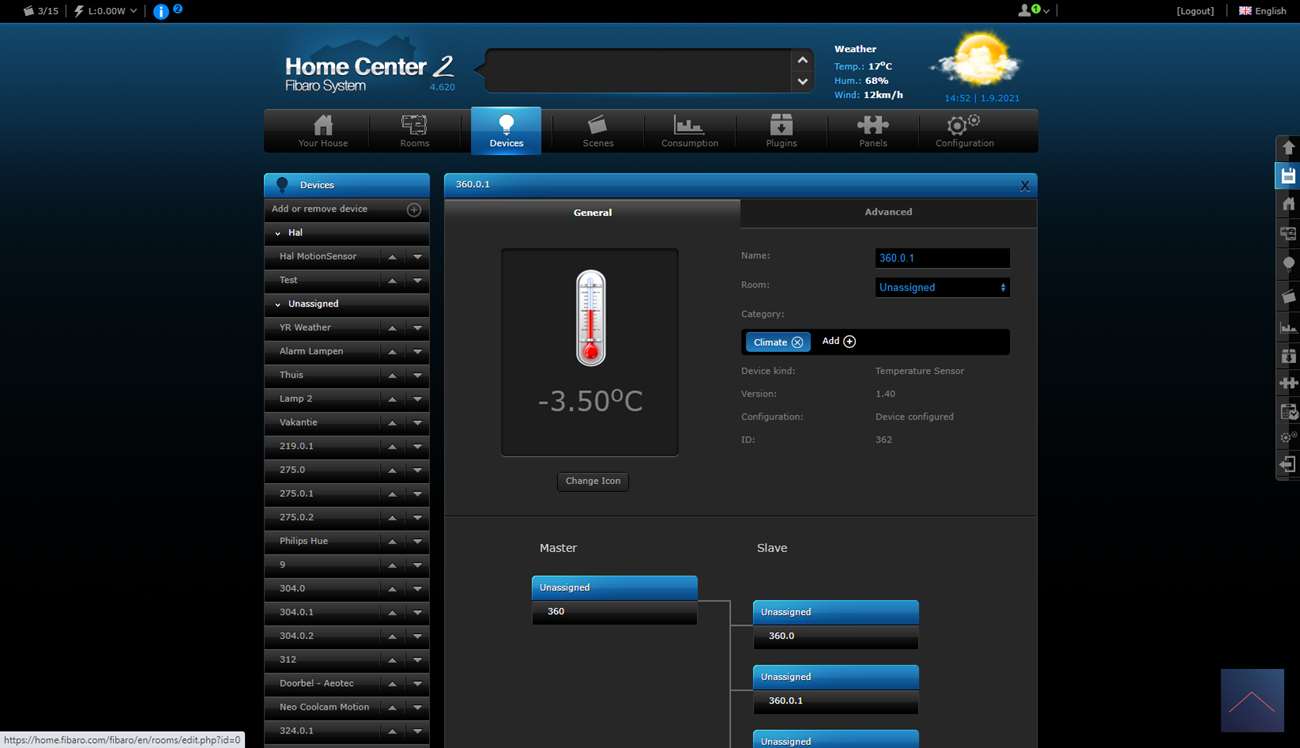Image resolution: width=1300 pixels, height=748 pixels.
Task: Move YR Weather device up
Action: click(392, 328)
